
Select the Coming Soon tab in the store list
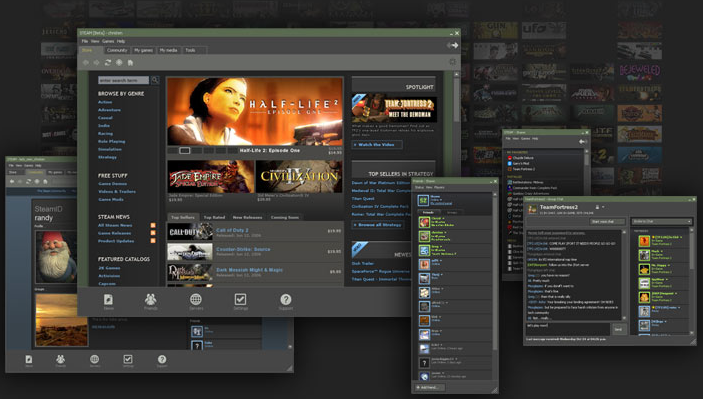pyautogui.click(x=284, y=217)
